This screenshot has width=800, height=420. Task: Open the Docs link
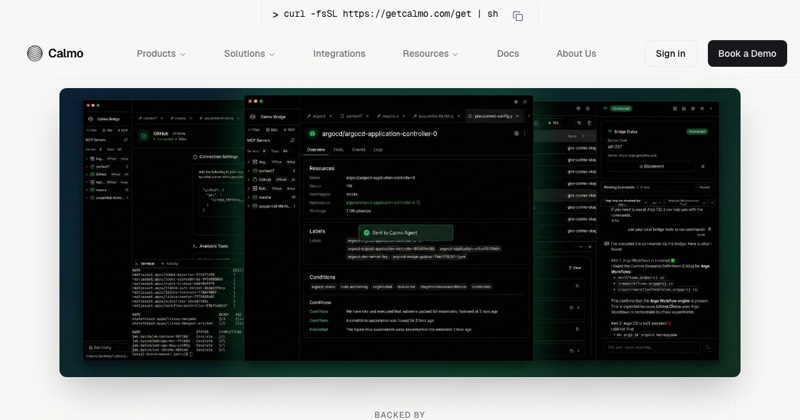click(x=508, y=54)
